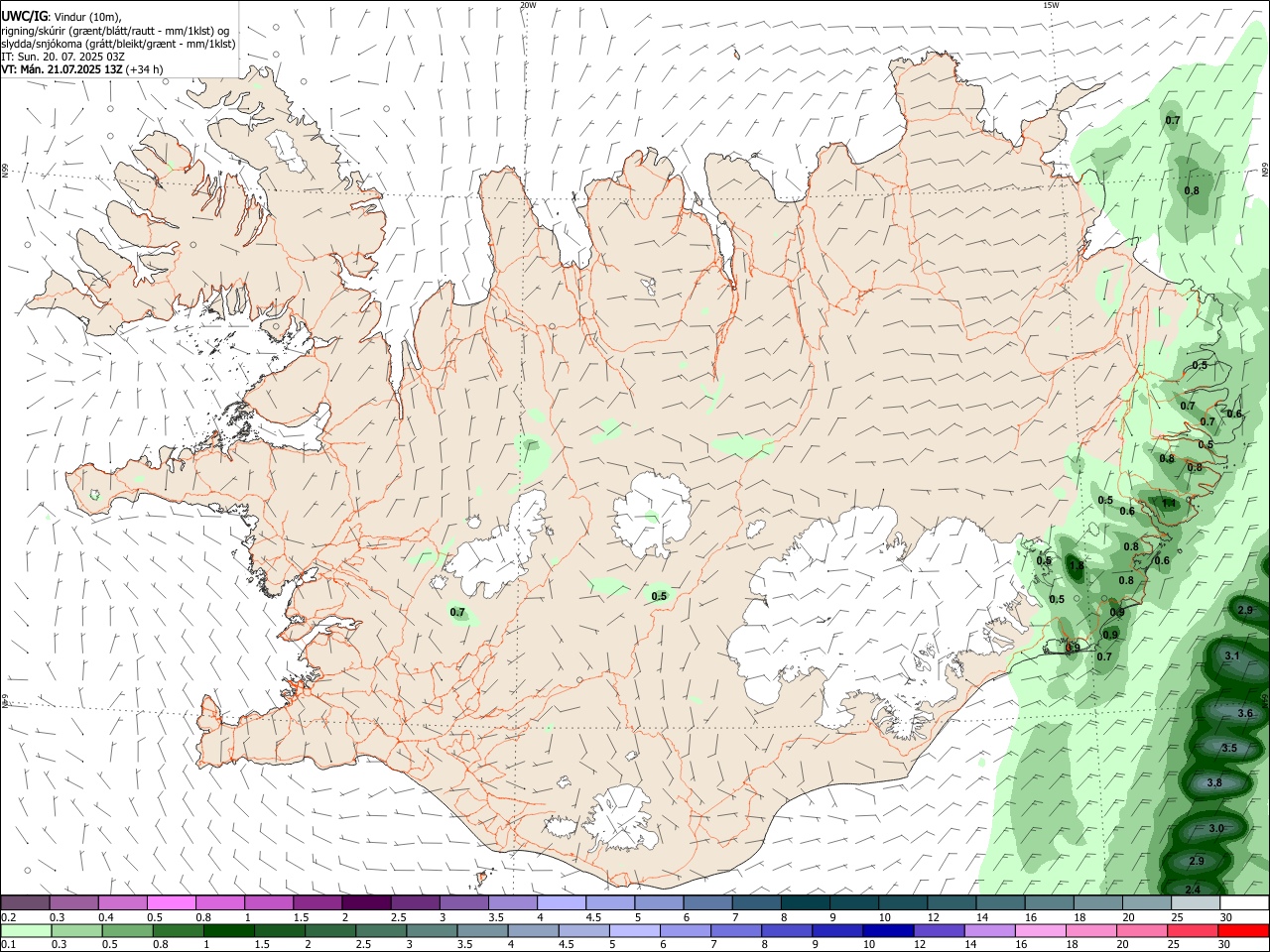Click the 'VT: Mán. 21.07.2025 13Z' valid time

(63, 69)
